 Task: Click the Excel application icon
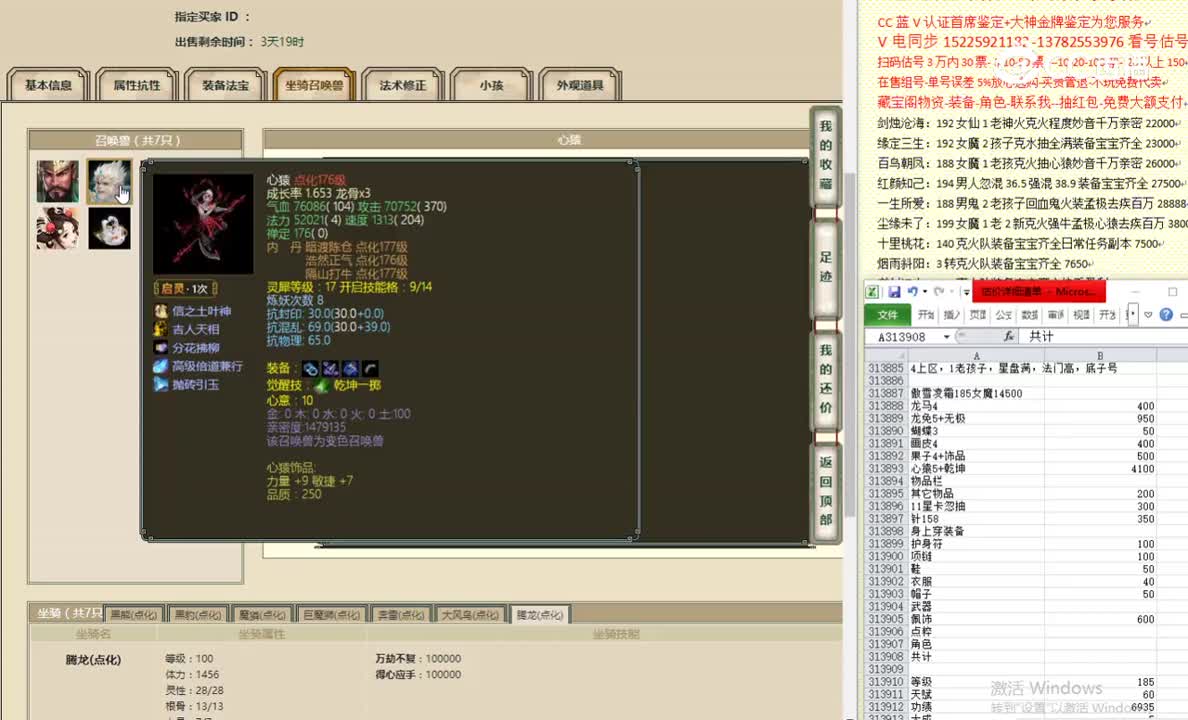873,292
